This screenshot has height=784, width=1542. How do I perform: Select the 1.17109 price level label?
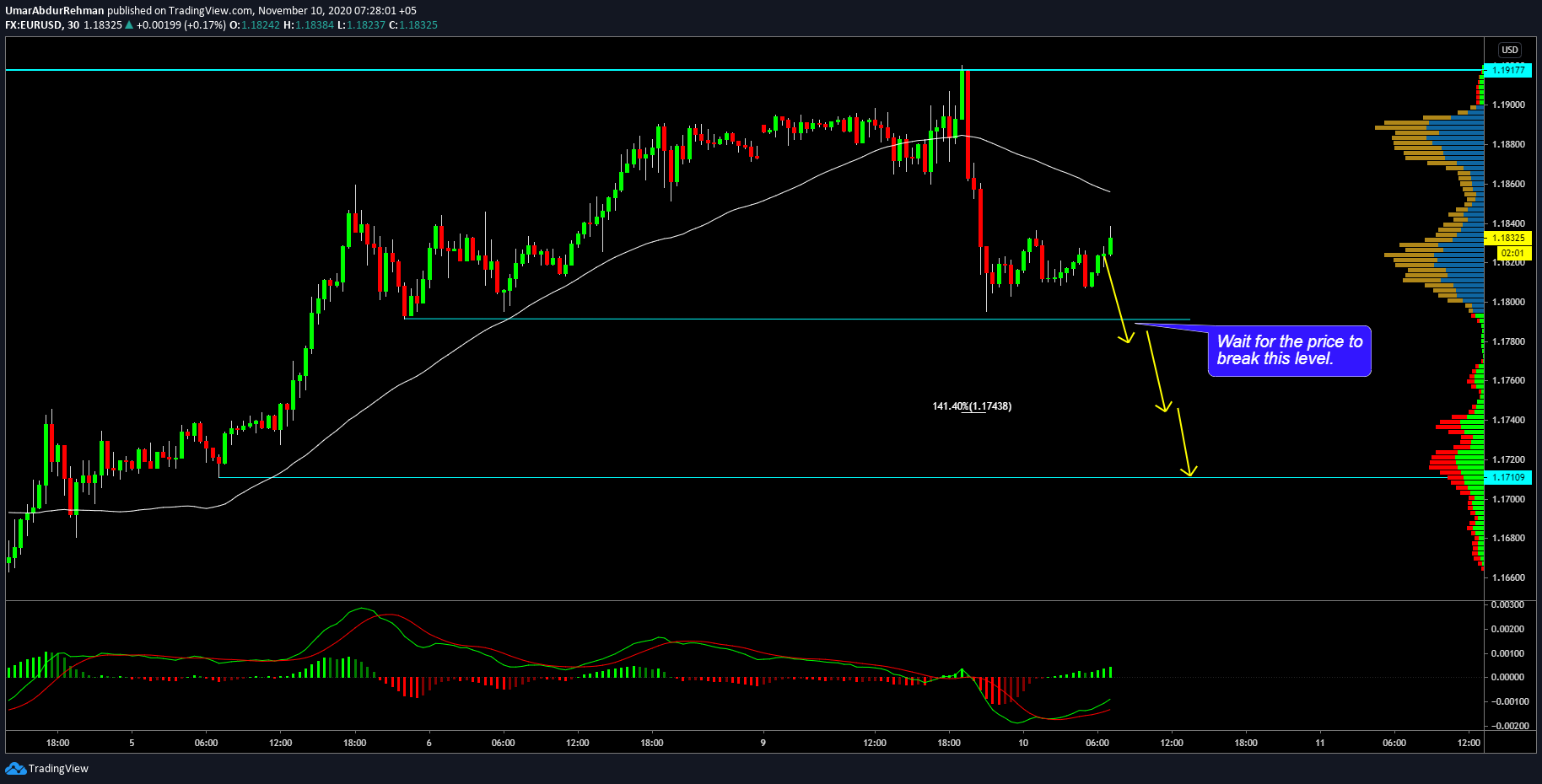pyautogui.click(x=1507, y=477)
